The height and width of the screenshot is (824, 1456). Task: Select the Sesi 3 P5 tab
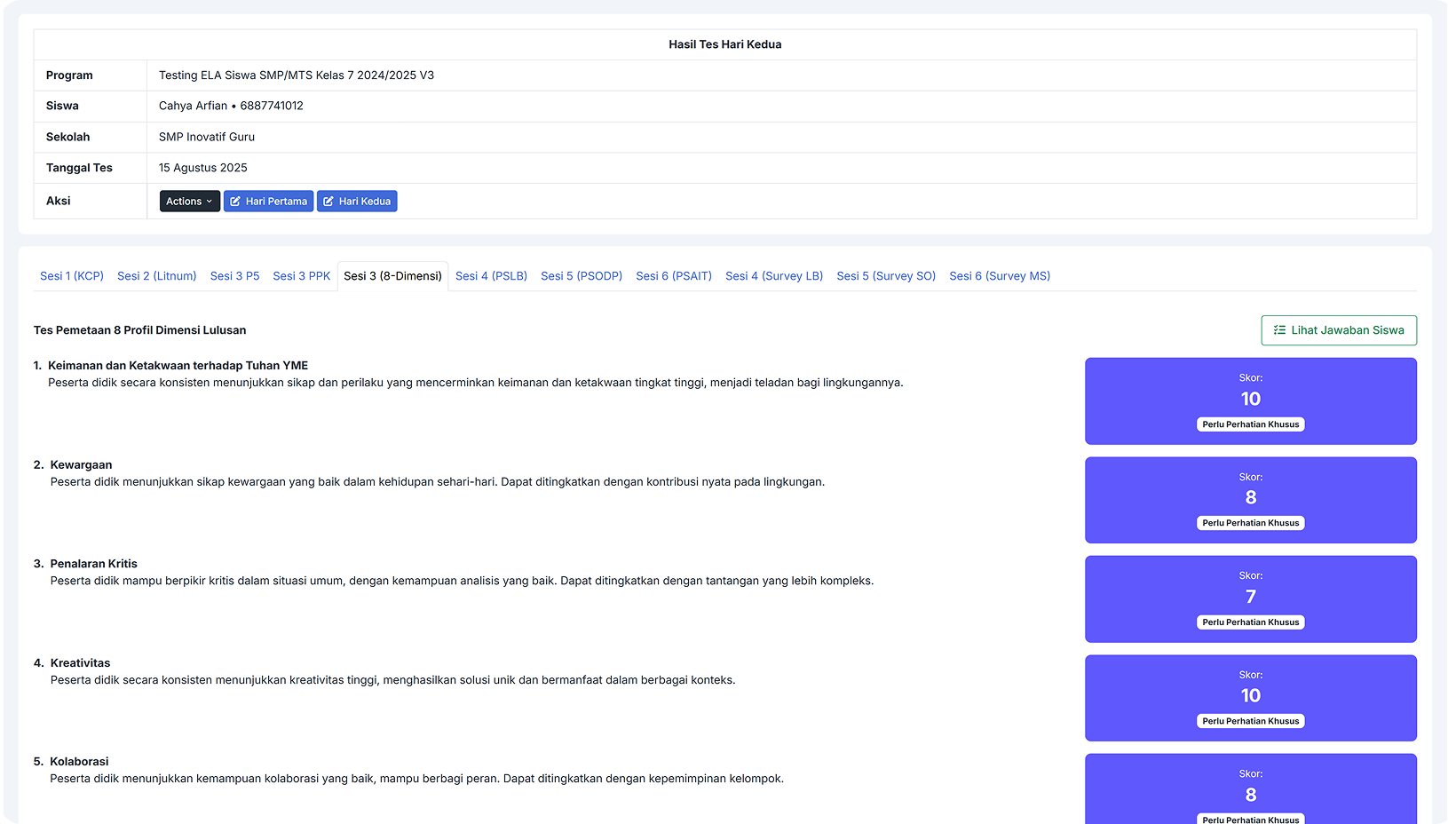point(234,276)
